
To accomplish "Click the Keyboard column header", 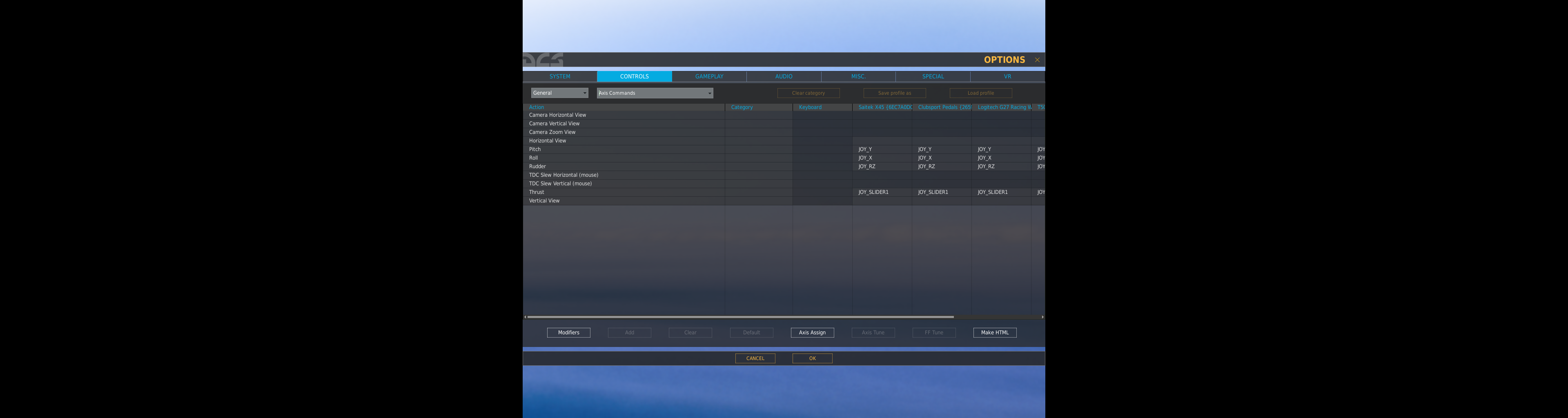I will point(822,107).
